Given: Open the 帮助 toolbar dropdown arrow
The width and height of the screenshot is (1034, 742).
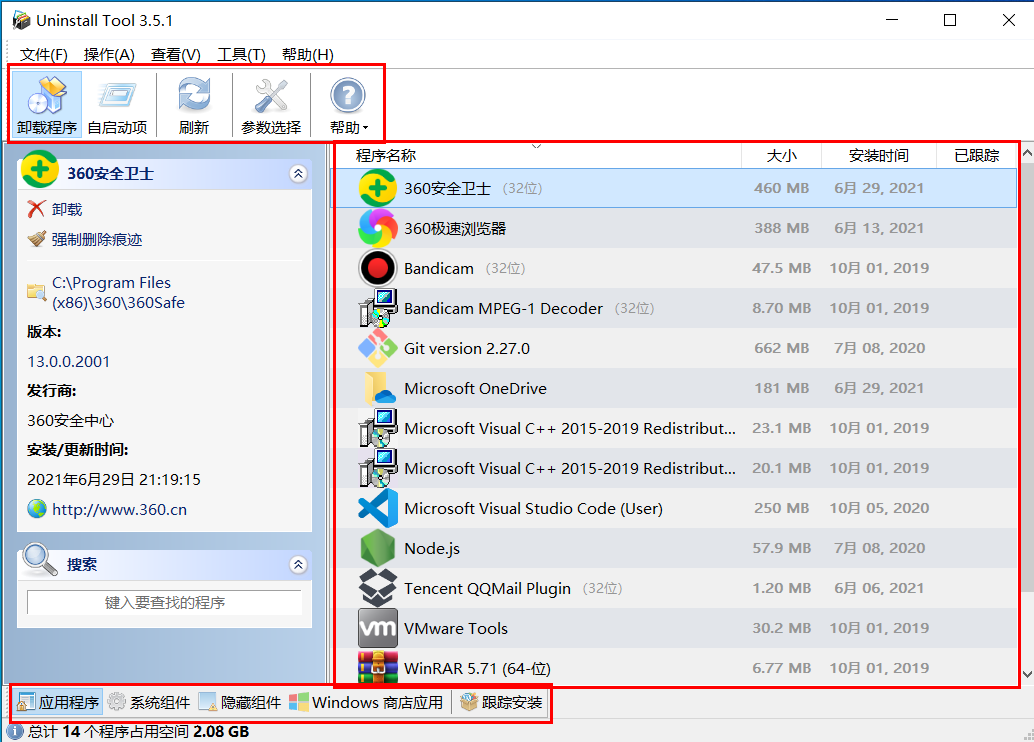Looking at the screenshot, I should [365, 128].
